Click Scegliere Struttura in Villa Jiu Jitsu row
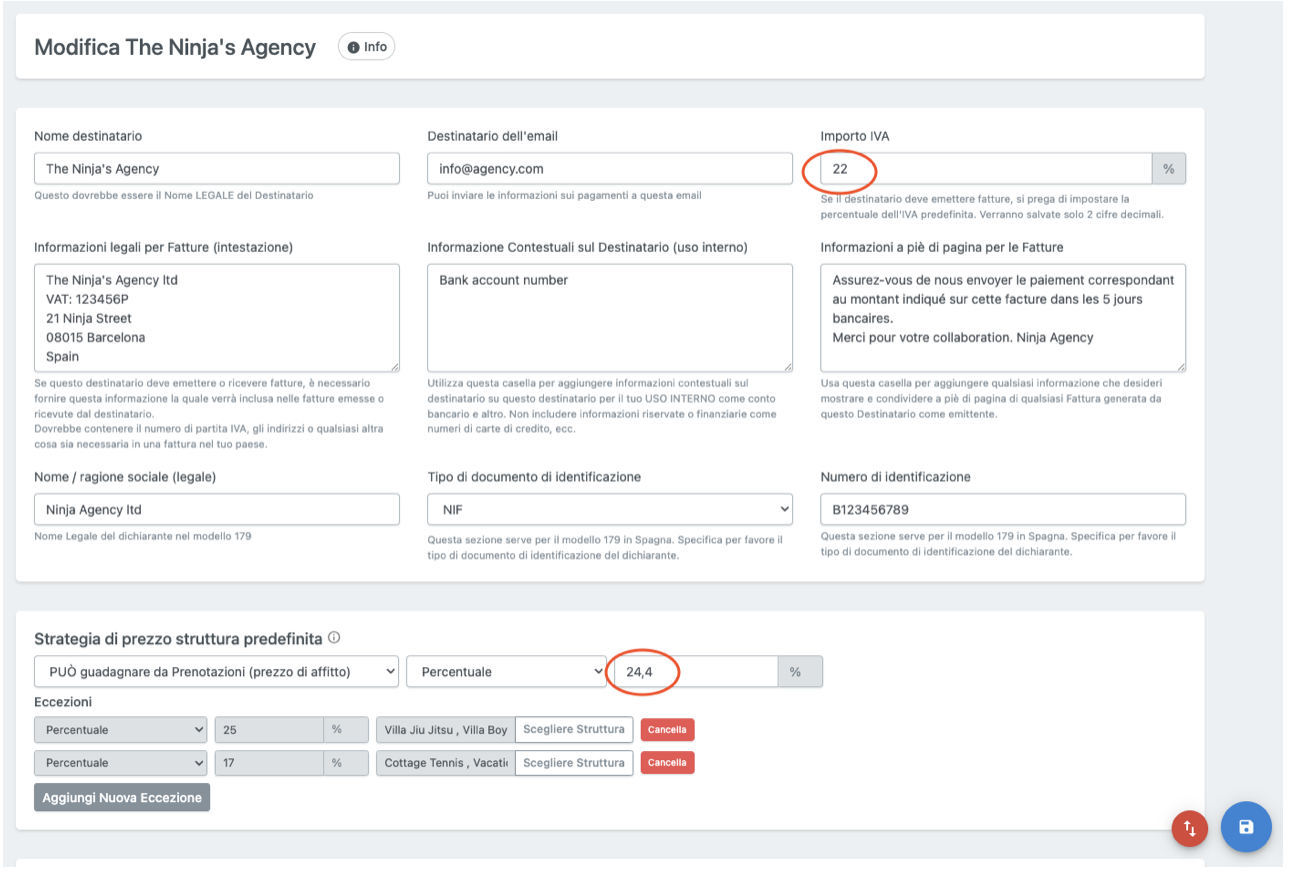Image resolution: width=1290 pixels, height=872 pixels. [x=574, y=730]
